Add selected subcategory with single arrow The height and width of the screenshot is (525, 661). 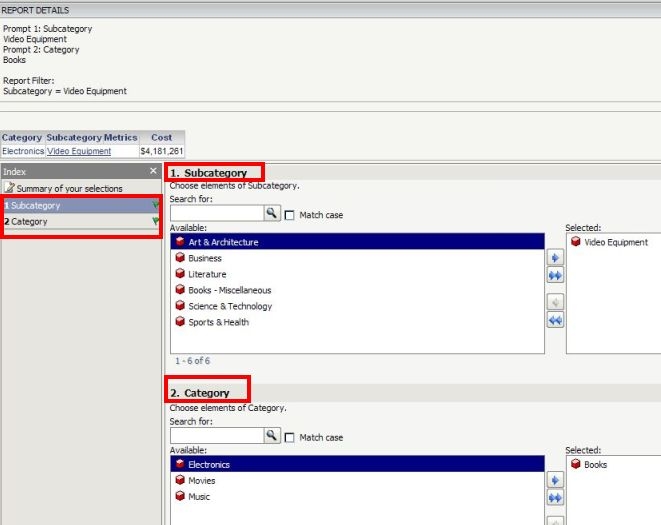555,258
